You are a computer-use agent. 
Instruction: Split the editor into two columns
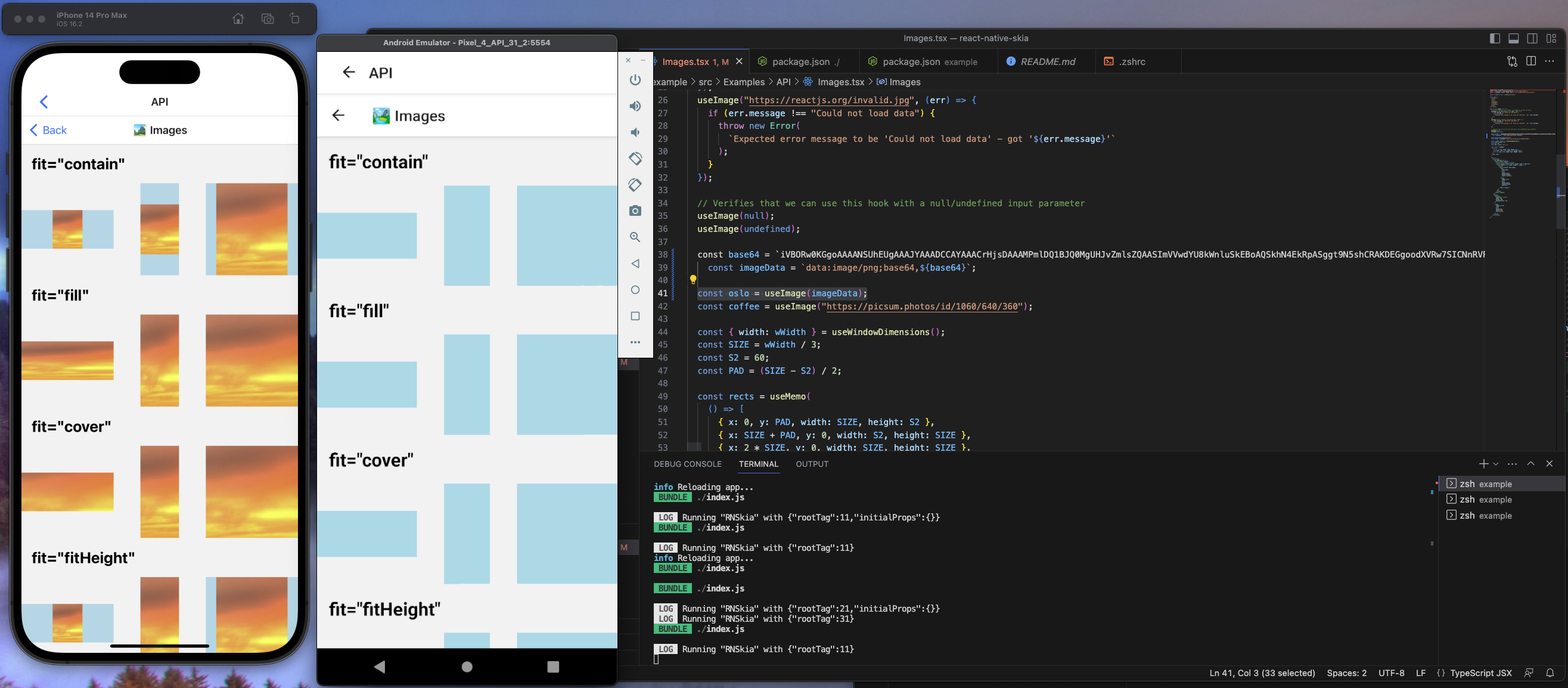tap(1530, 61)
